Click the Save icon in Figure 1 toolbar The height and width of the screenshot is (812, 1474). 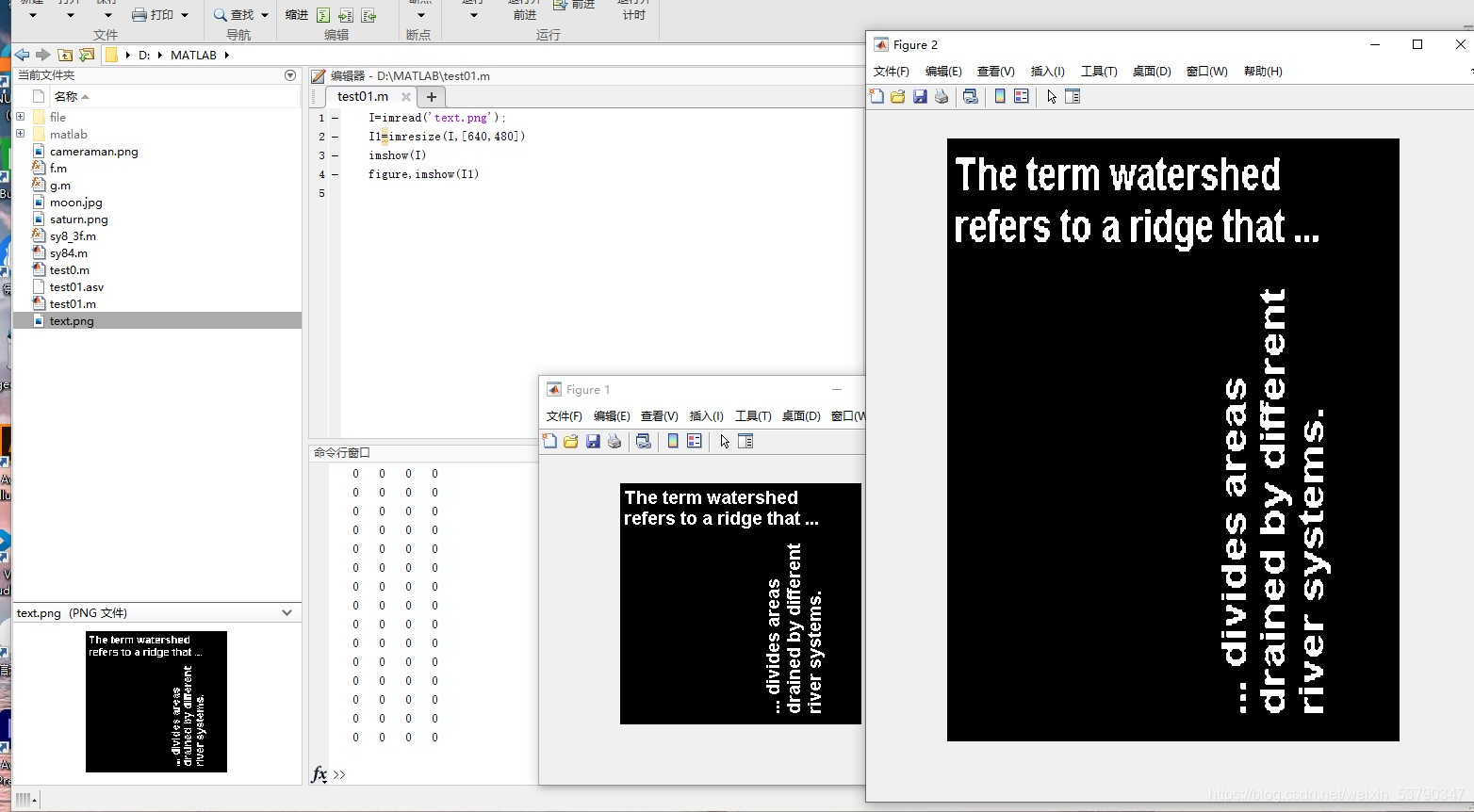coord(593,441)
